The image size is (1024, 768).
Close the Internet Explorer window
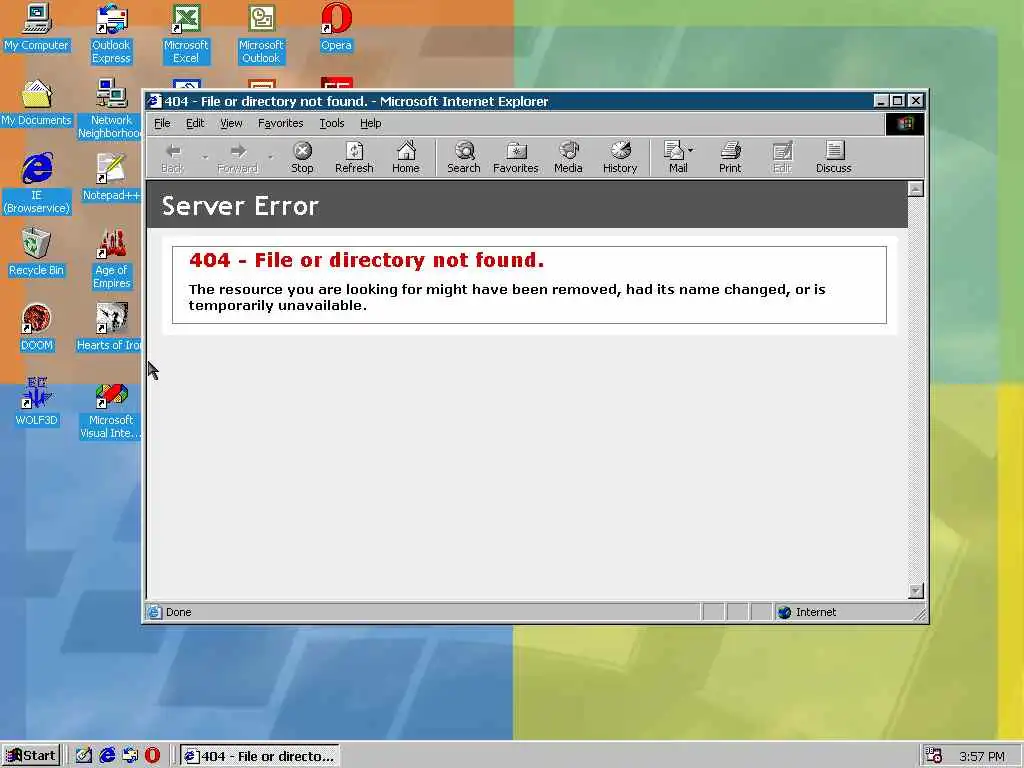click(916, 101)
